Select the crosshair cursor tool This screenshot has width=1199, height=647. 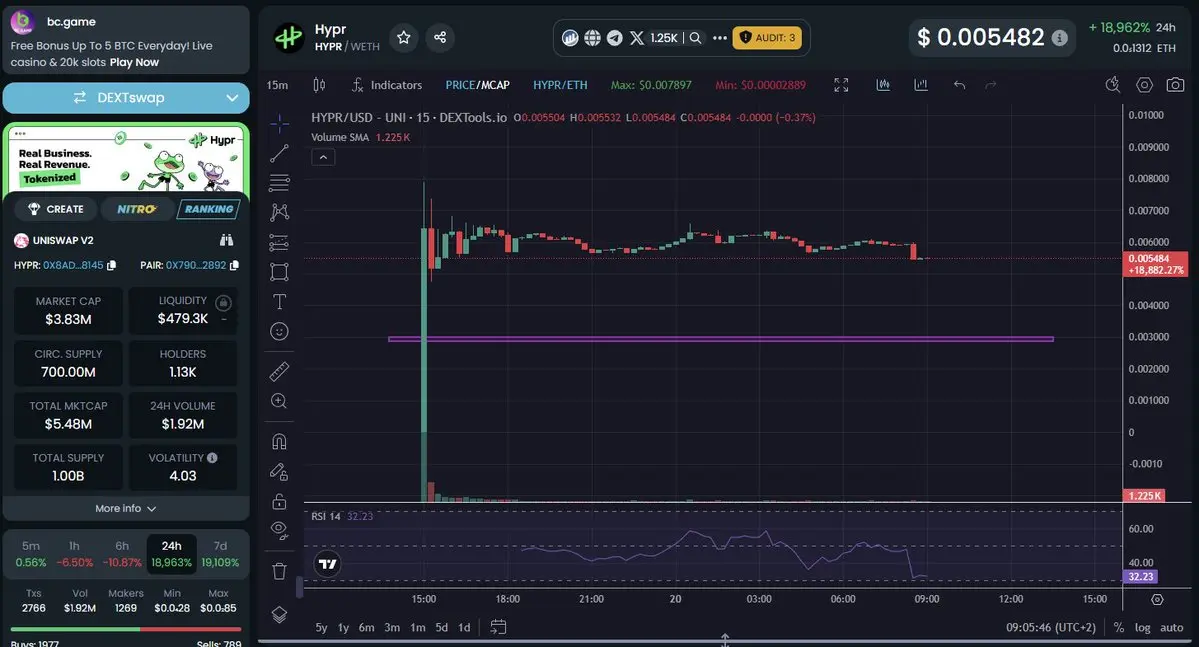click(x=279, y=123)
